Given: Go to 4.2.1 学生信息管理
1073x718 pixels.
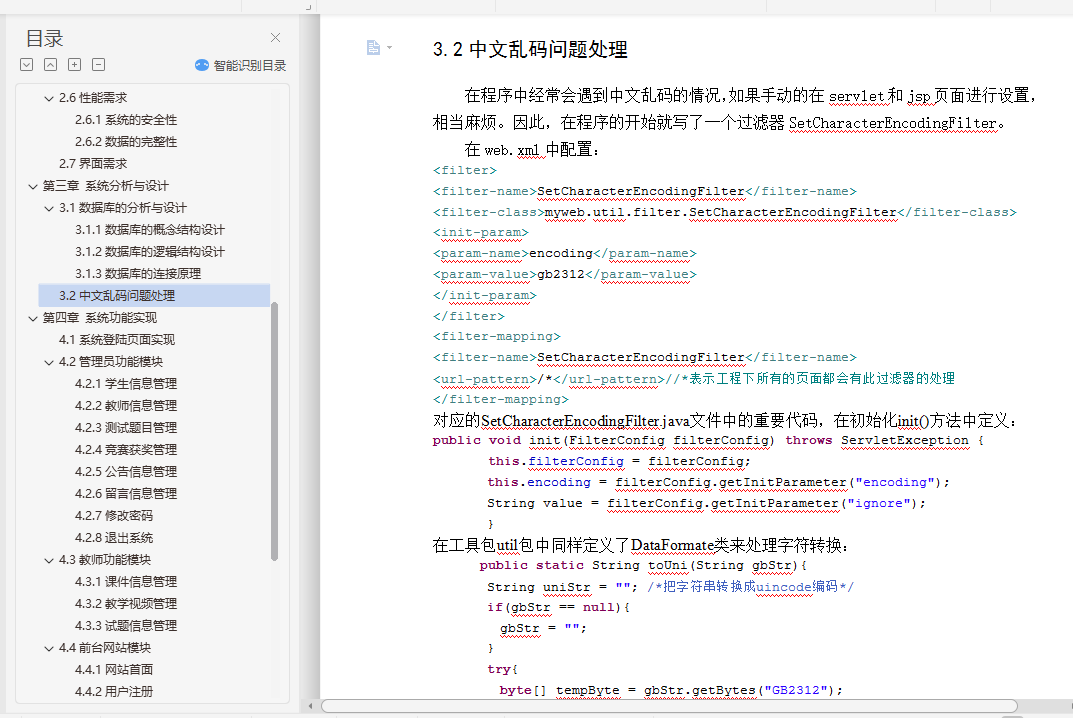Looking at the screenshot, I should click(126, 384).
